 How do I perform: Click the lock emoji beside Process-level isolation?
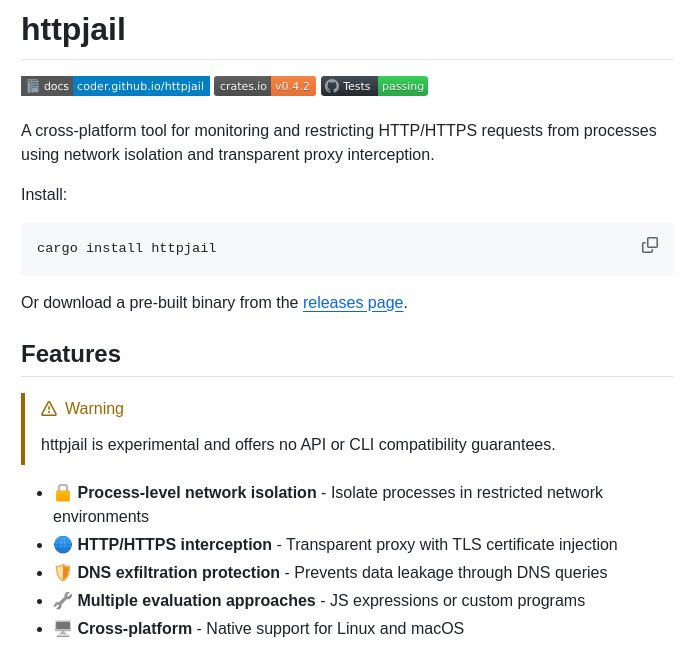(x=63, y=492)
